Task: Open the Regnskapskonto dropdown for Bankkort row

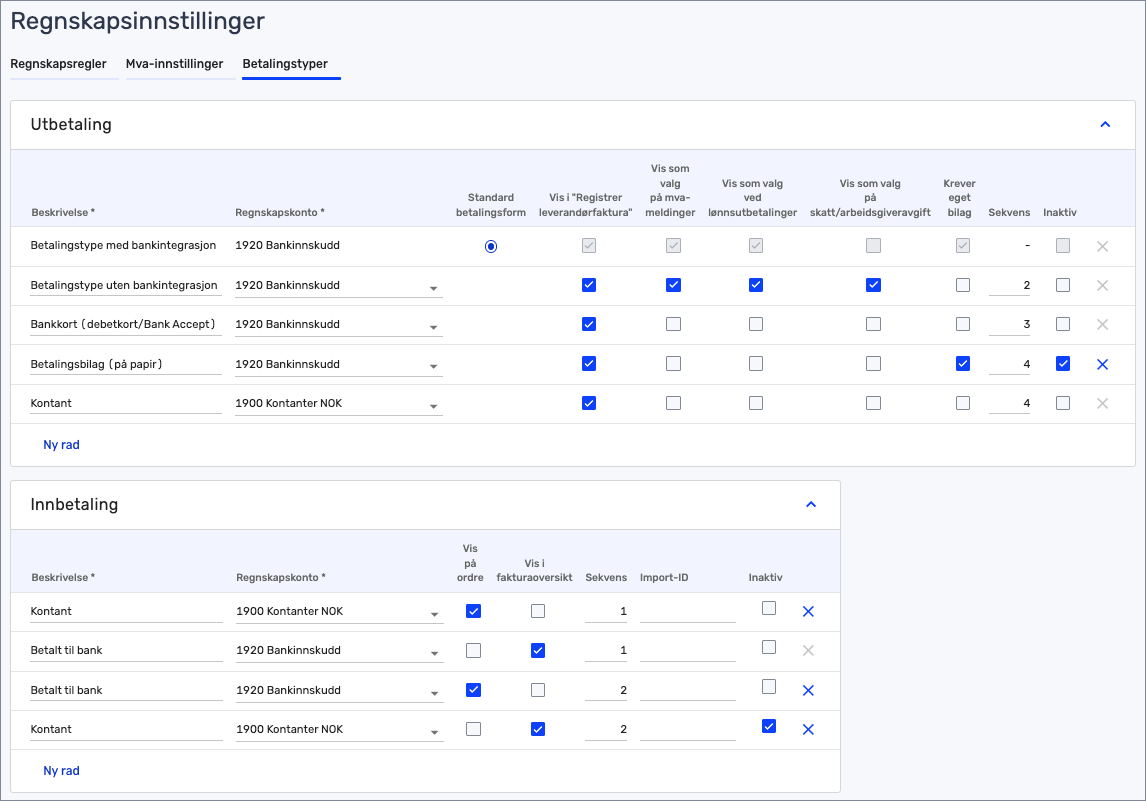Action: coord(433,324)
